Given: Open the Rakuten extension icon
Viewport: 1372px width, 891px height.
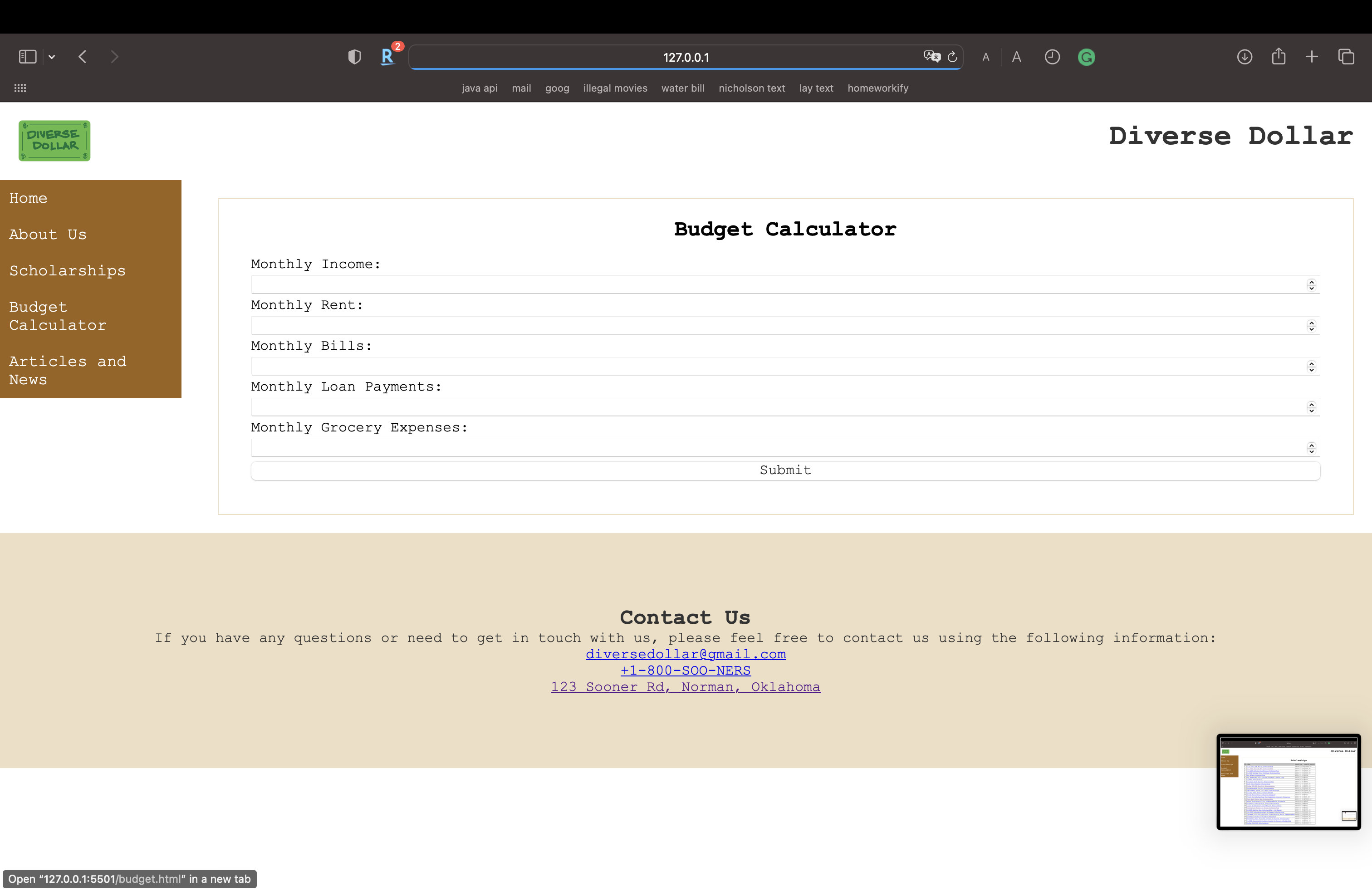Looking at the screenshot, I should 387,57.
